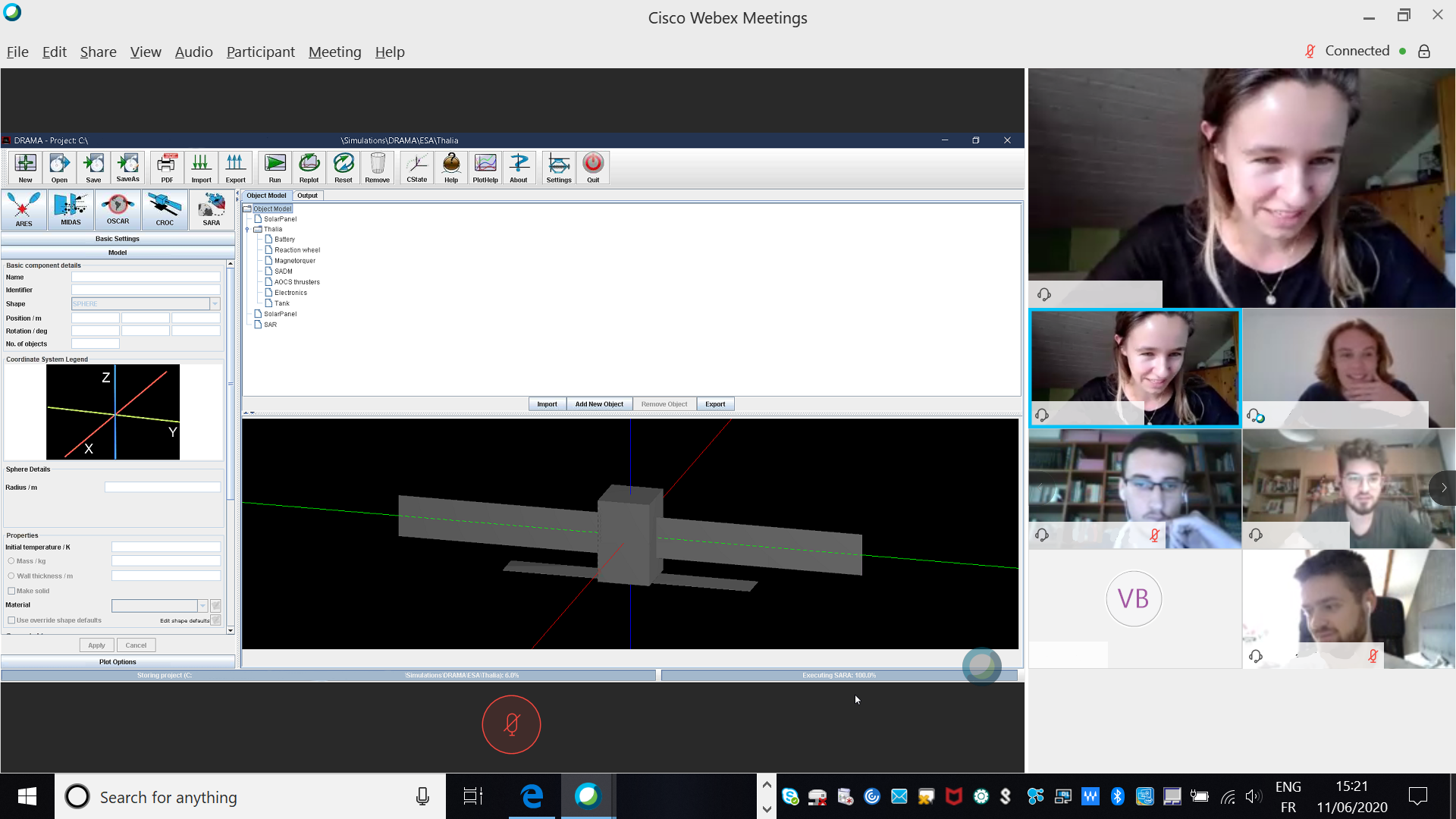Click the PDF export icon
The image size is (1456, 819).
pyautogui.click(x=167, y=167)
